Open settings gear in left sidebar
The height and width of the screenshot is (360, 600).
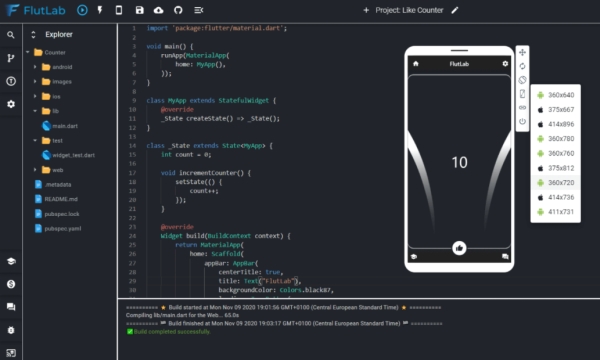11,104
